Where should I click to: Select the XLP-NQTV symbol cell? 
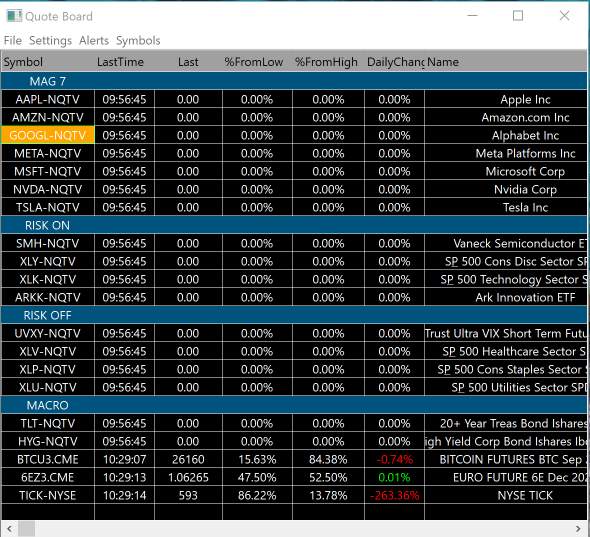(48, 369)
